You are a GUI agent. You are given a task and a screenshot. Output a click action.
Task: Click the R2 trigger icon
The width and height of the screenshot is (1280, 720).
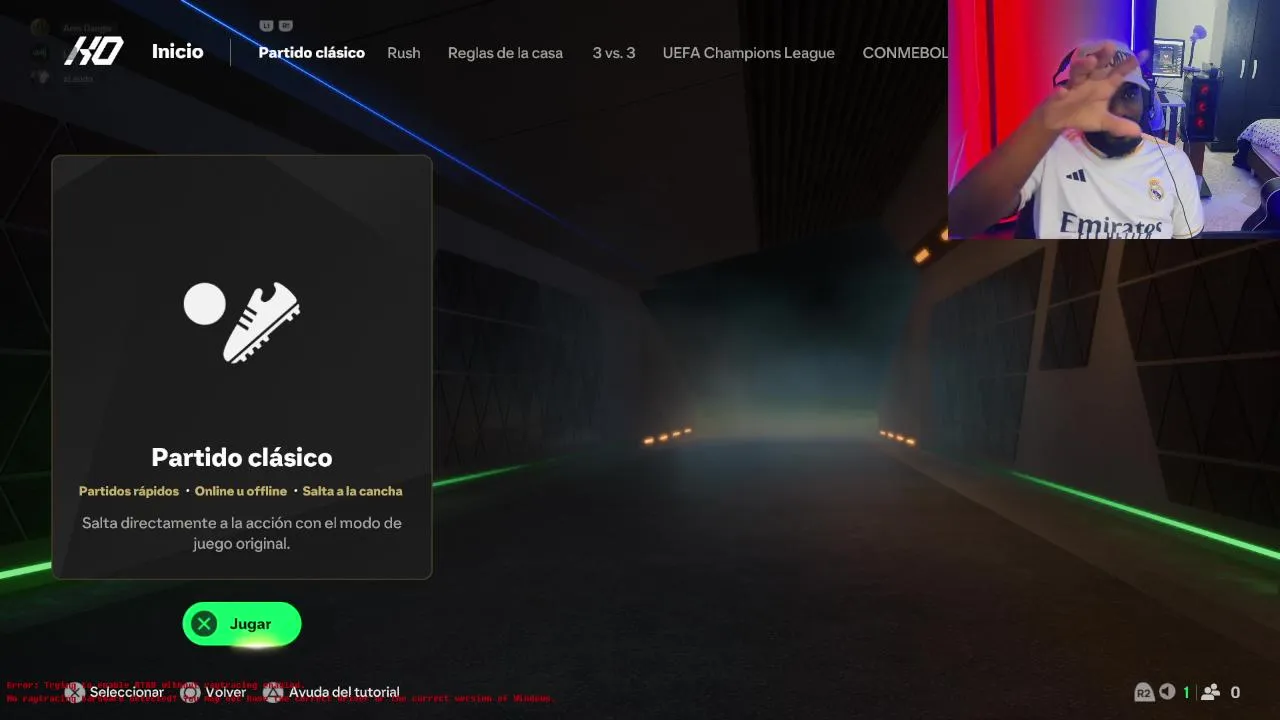tap(1144, 692)
